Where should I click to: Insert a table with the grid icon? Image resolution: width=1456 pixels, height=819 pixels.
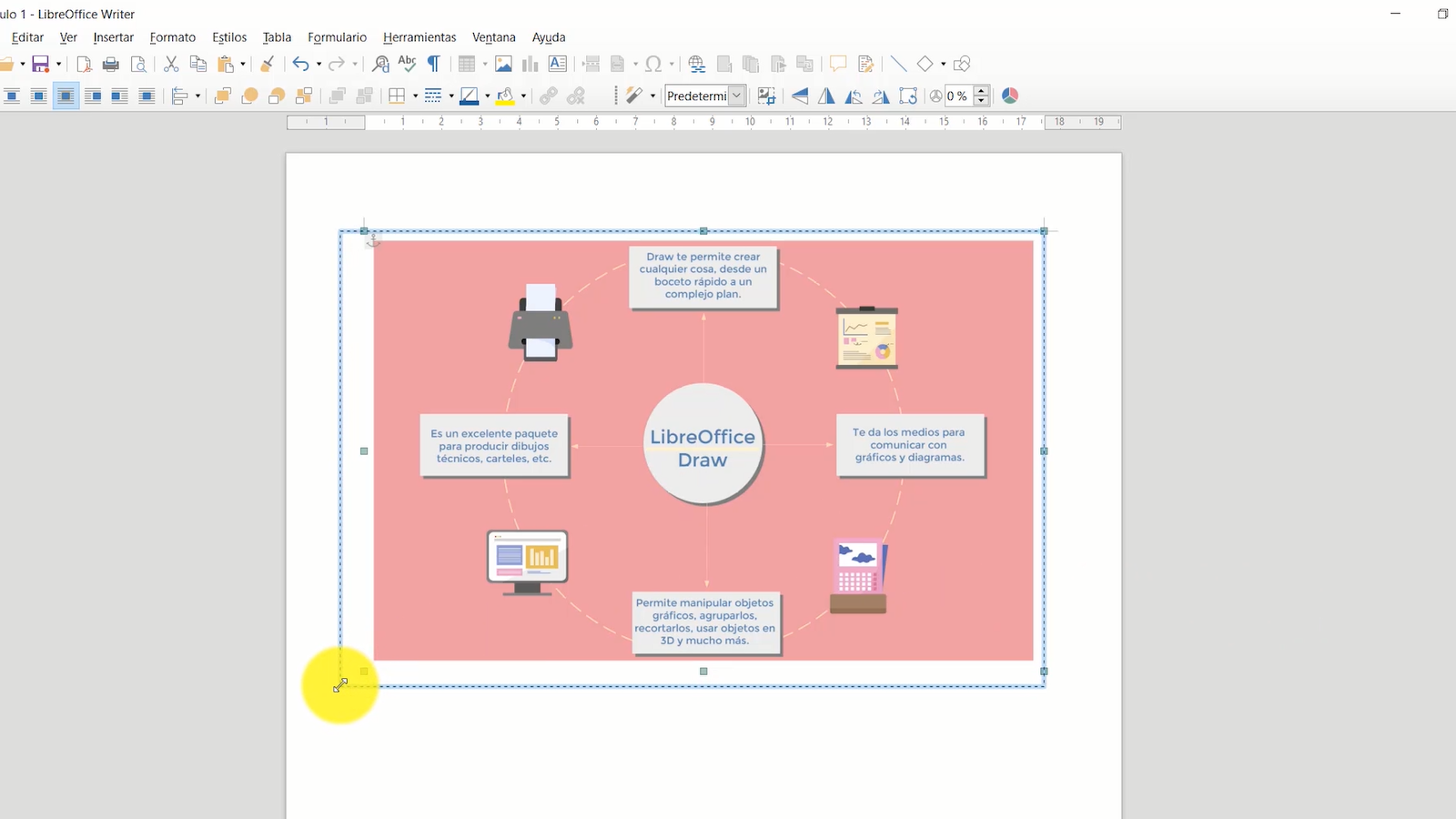[467, 64]
